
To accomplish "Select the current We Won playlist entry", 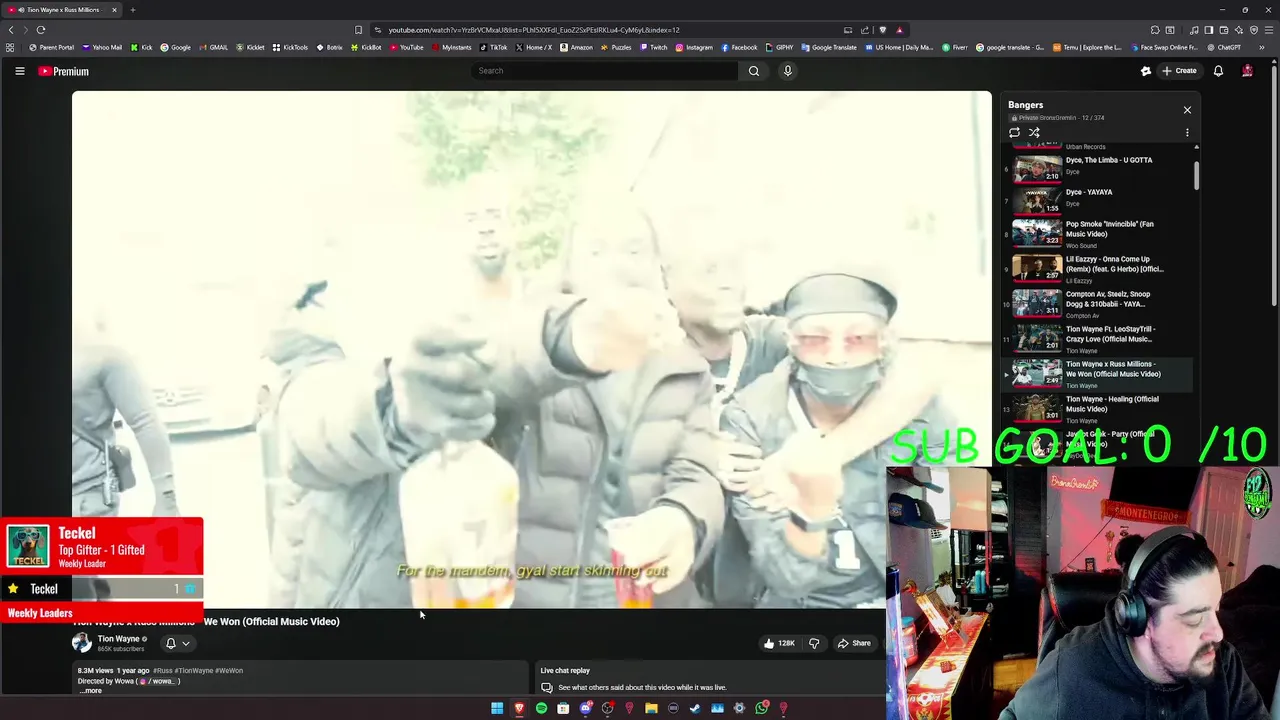I will (1097, 374).
